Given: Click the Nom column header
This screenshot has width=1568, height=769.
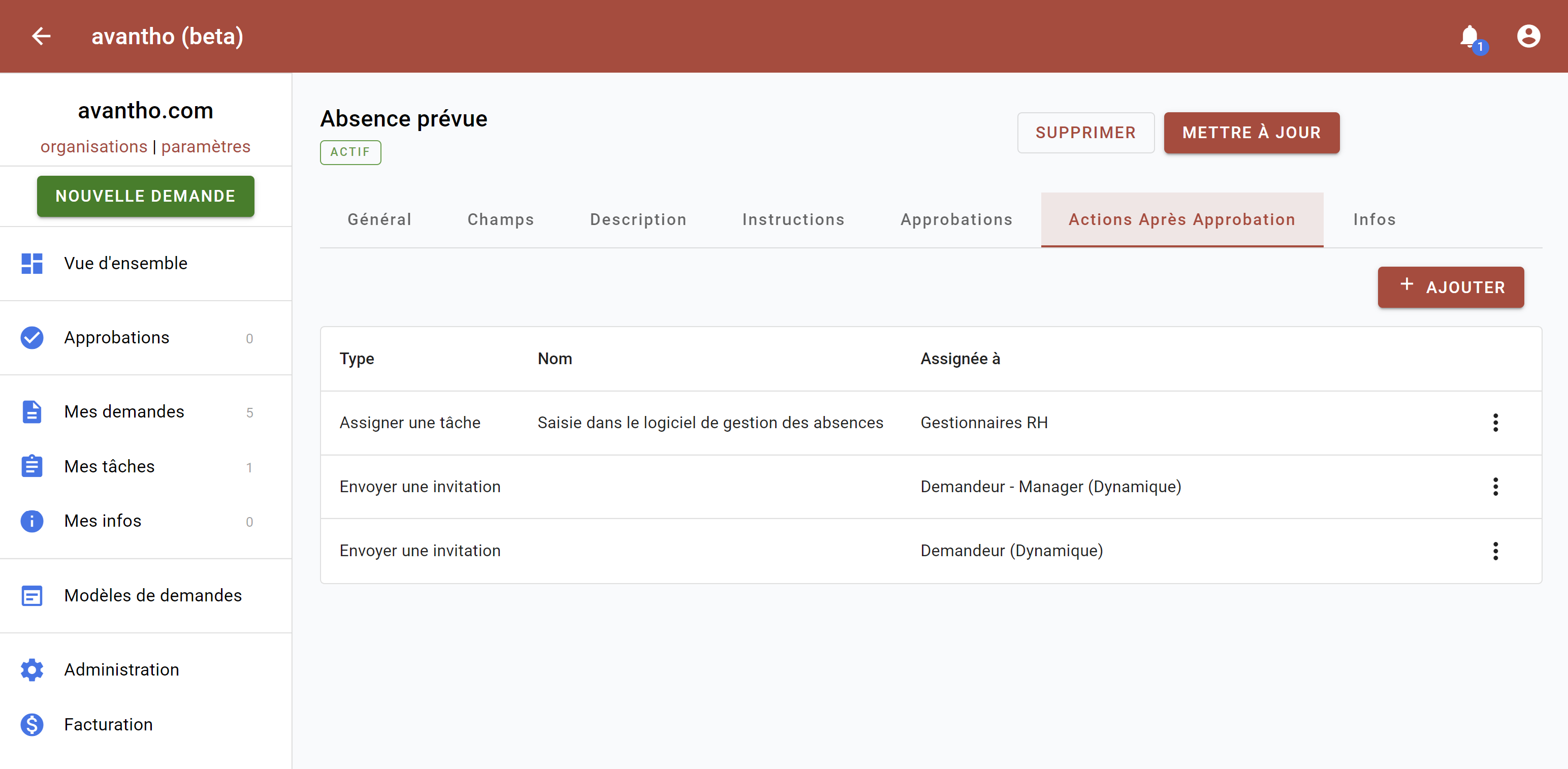Looking at the screenshot, I should [x=555, y=359].
